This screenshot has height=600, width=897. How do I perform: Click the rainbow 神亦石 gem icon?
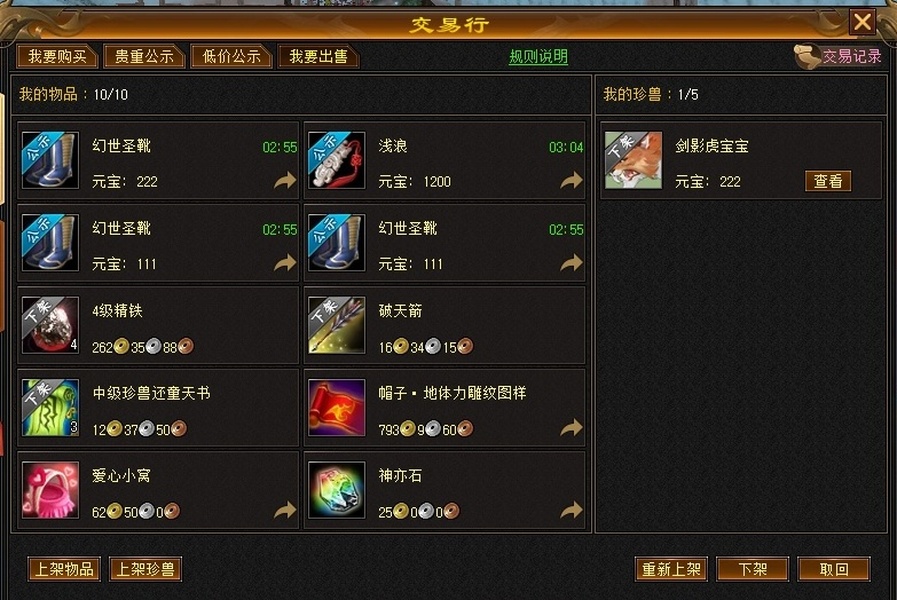click(336, 490)
